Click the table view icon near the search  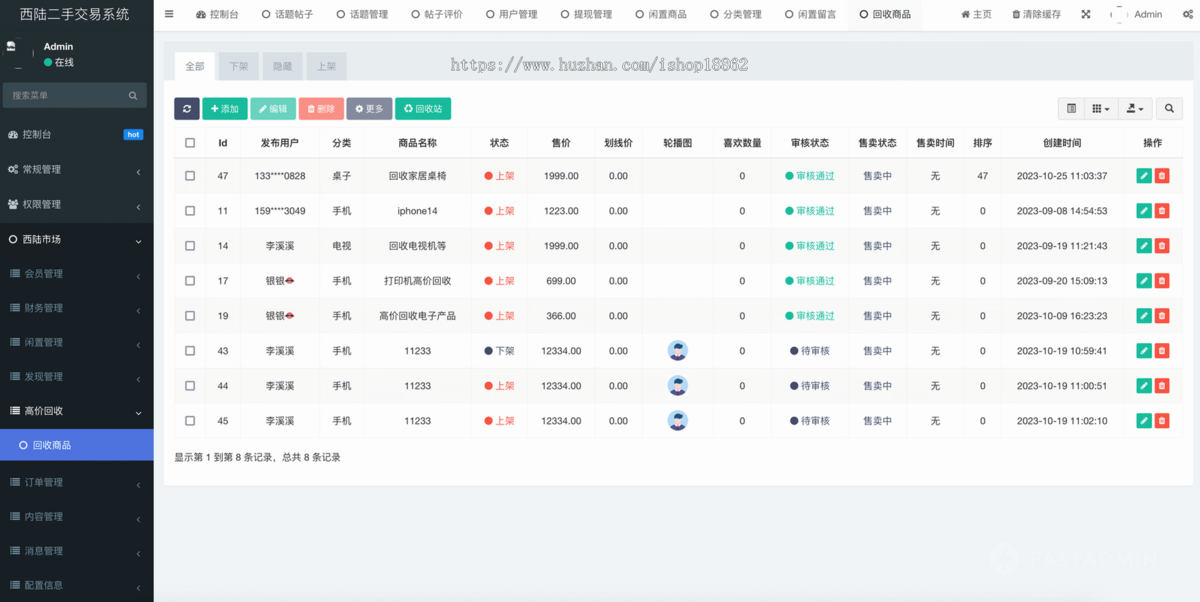tap(1069, 108)
